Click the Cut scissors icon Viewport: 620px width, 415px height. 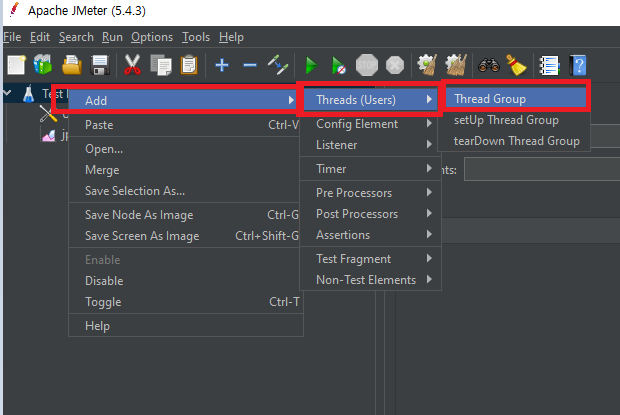[x=132, y=65]
